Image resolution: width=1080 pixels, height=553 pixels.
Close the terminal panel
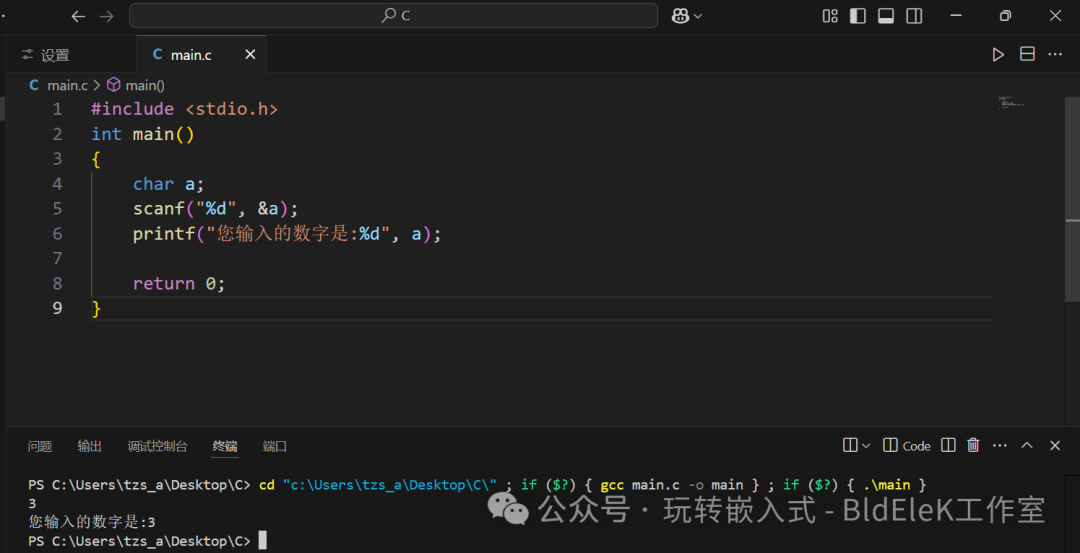[x=1055, y=446]
